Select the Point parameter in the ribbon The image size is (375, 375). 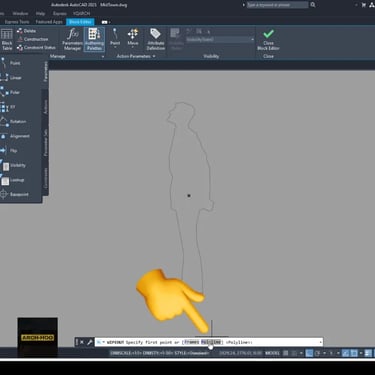coord(115,37)
